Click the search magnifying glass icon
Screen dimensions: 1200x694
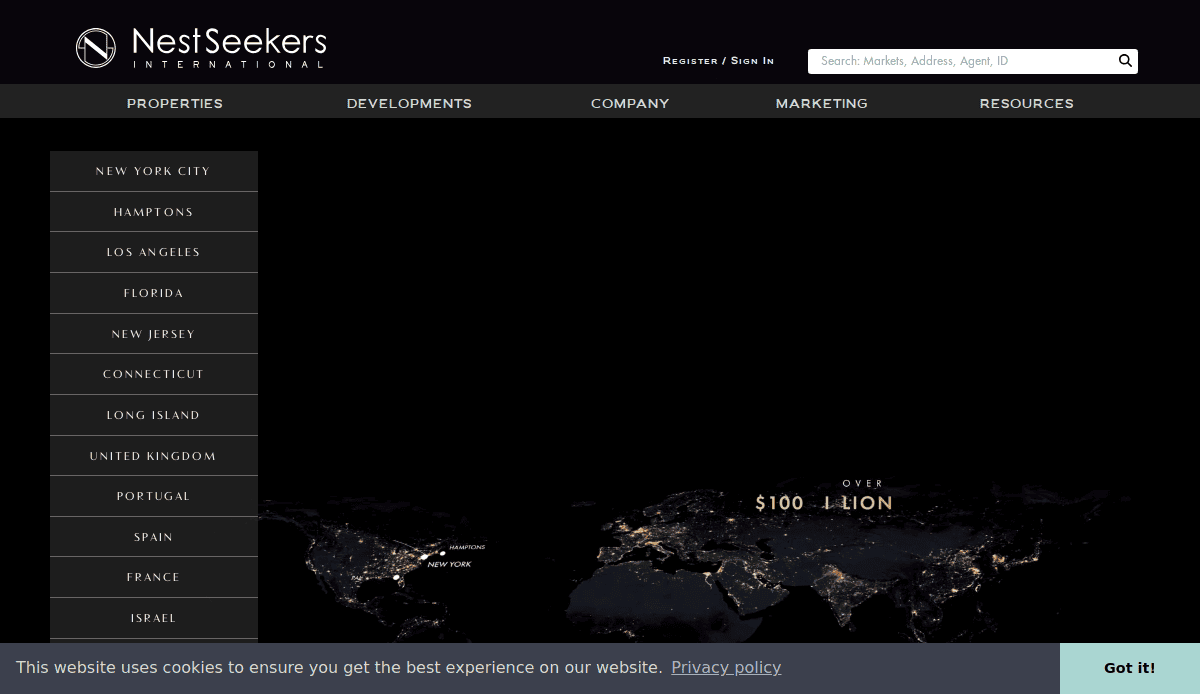click(1125, 60)
